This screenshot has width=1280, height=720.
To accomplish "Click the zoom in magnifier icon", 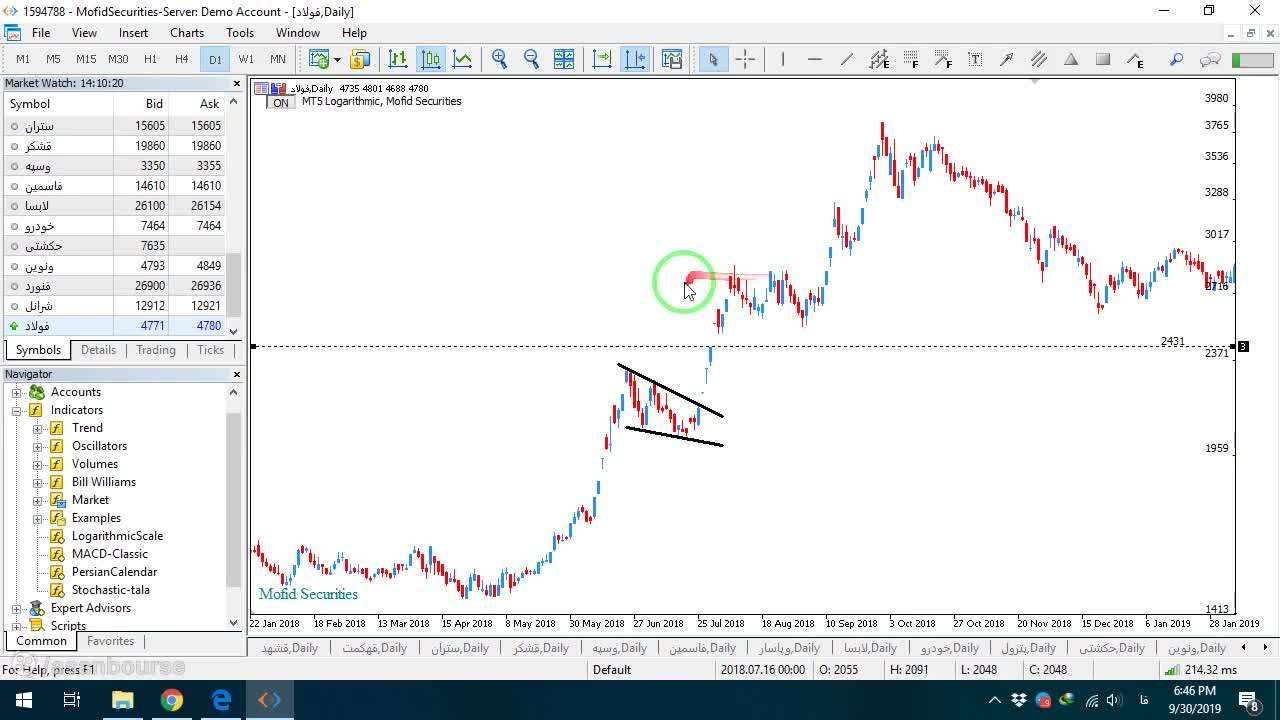I will pos(499,59).
